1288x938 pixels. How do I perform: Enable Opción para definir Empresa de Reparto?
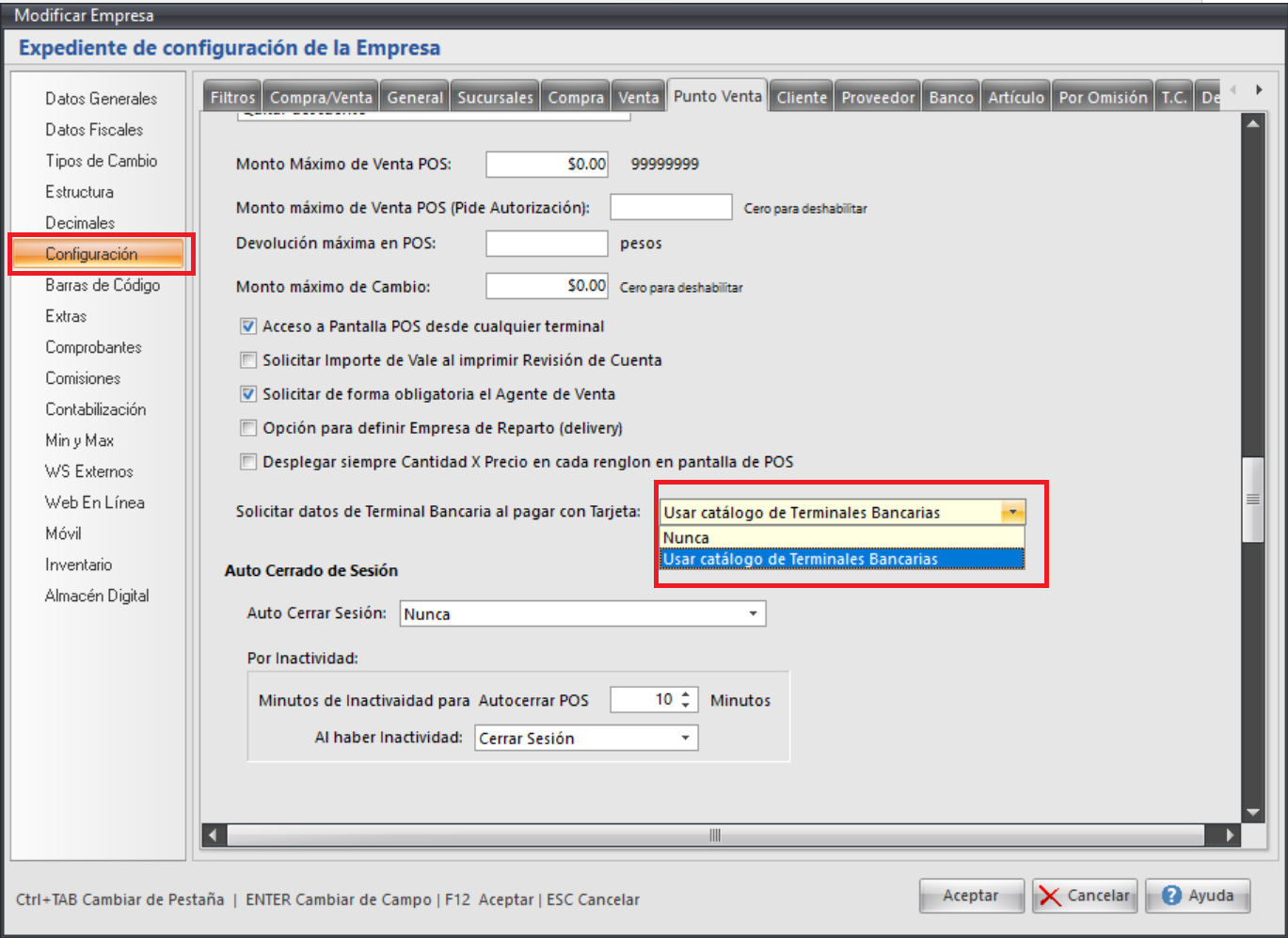248,428
